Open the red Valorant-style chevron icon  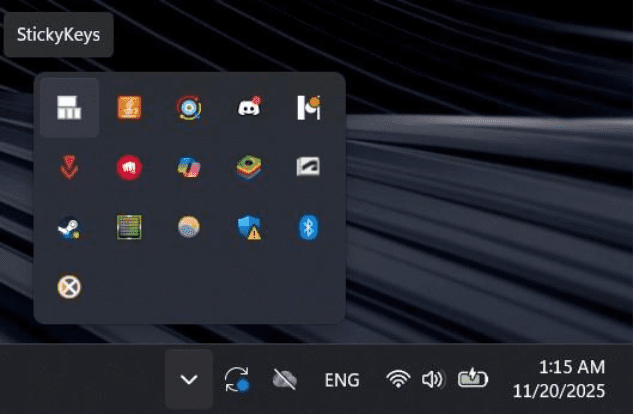[69, 167]
